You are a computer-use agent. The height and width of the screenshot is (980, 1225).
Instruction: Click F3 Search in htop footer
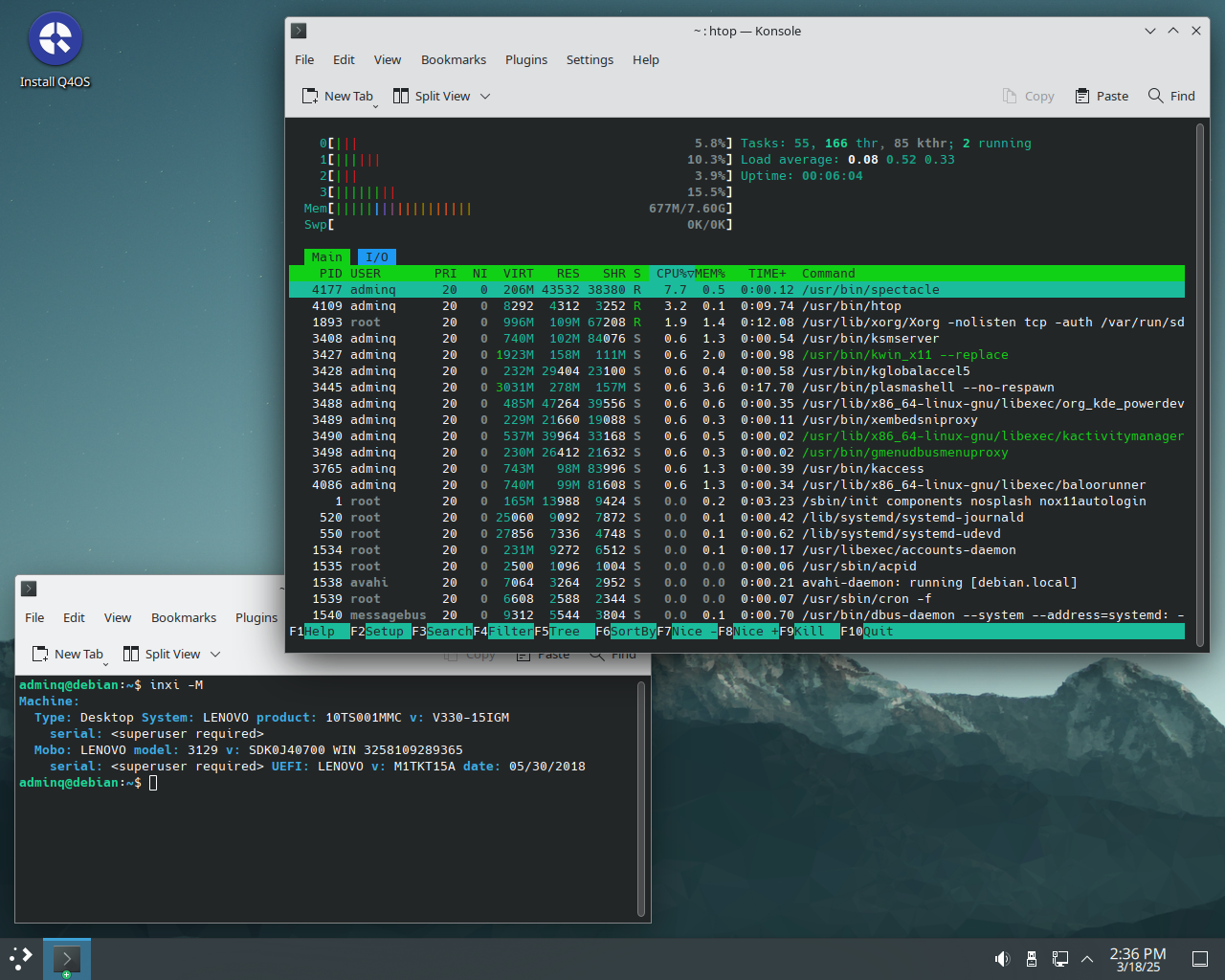(x=442, y=632)
